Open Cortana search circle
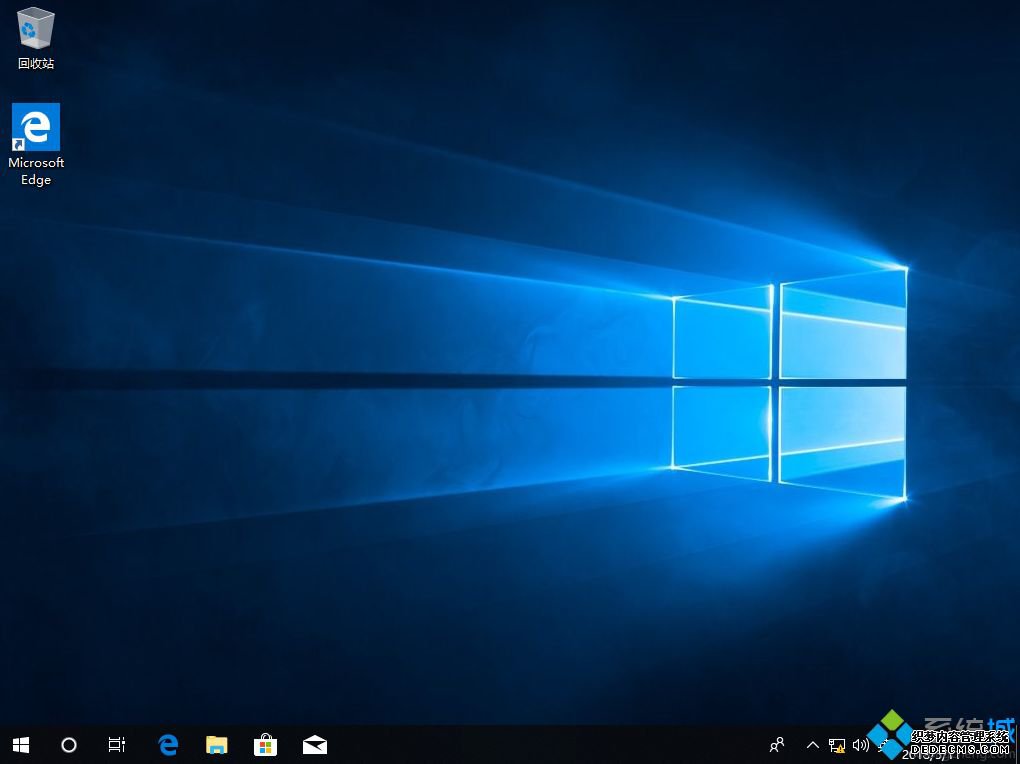The height and width of the screenshot is (764, 1020). point(69,744)
